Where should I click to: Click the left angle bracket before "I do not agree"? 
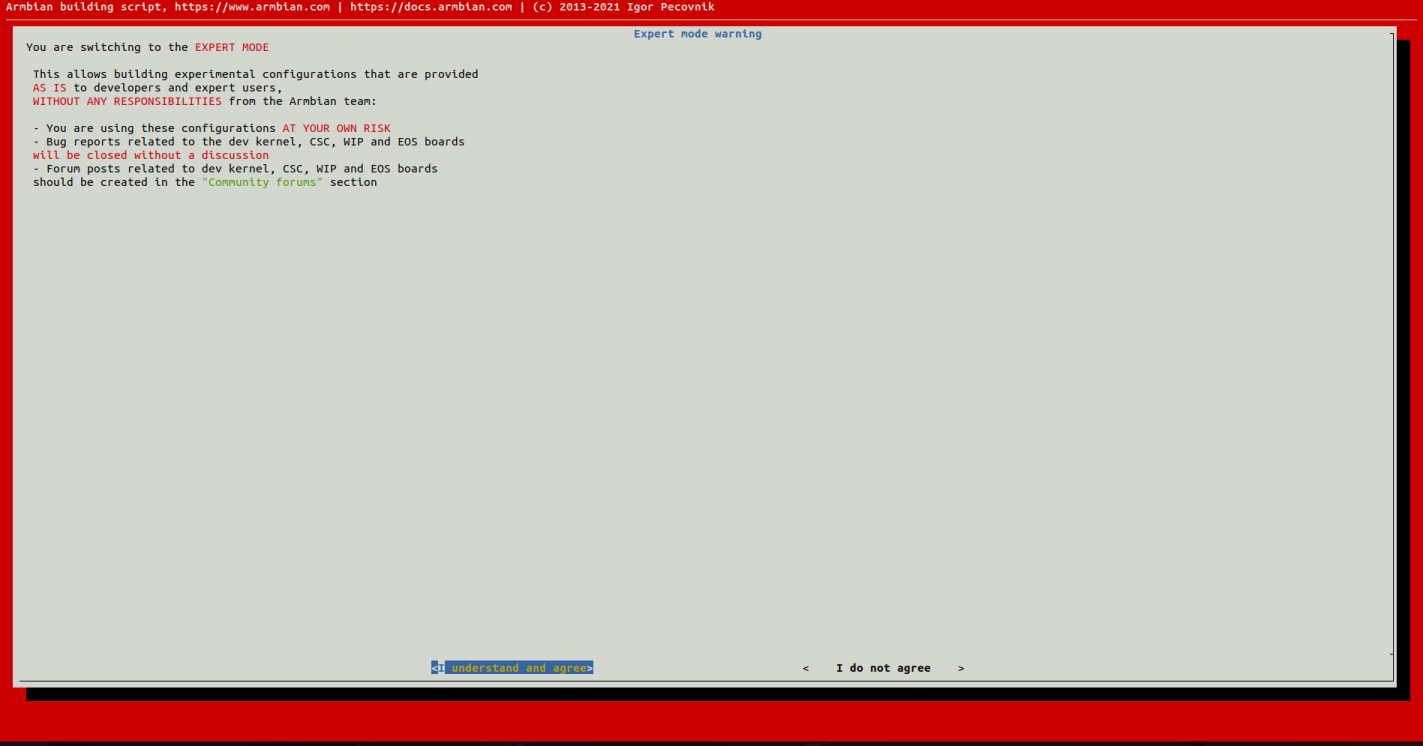806,668
